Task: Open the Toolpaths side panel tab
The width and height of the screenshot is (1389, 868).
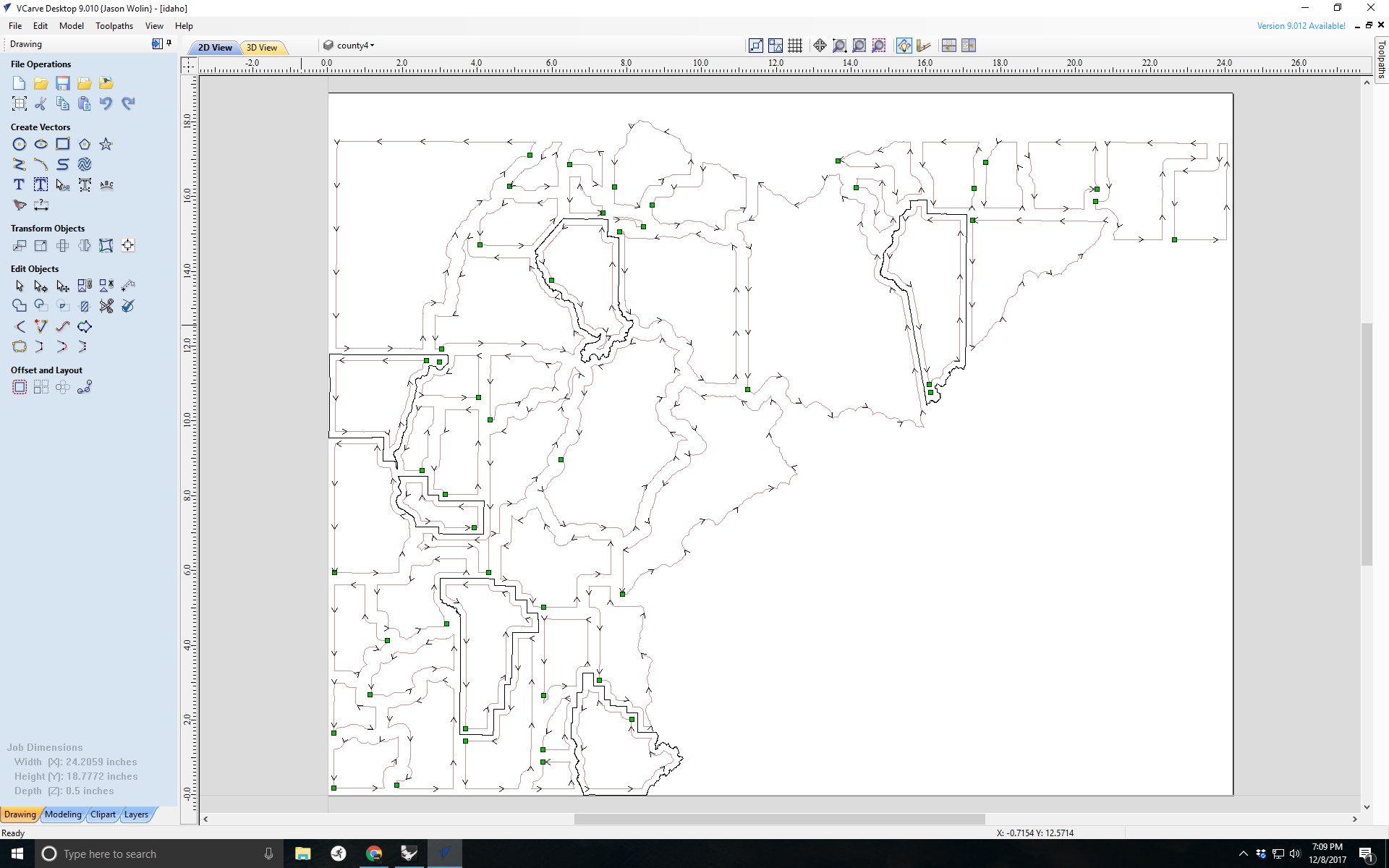Action: pyautogui.click(x=1381, y=59)
